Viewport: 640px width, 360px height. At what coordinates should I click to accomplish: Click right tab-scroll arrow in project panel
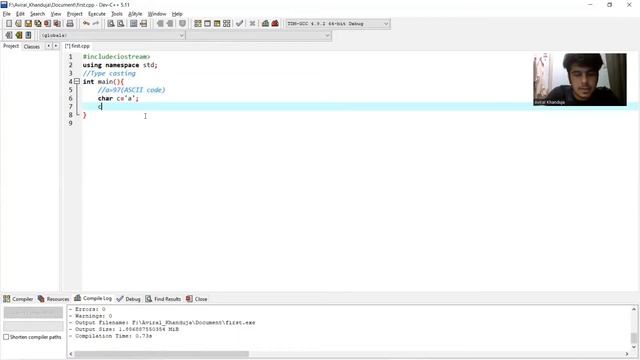pyautogui.click(x=56, y=46)
